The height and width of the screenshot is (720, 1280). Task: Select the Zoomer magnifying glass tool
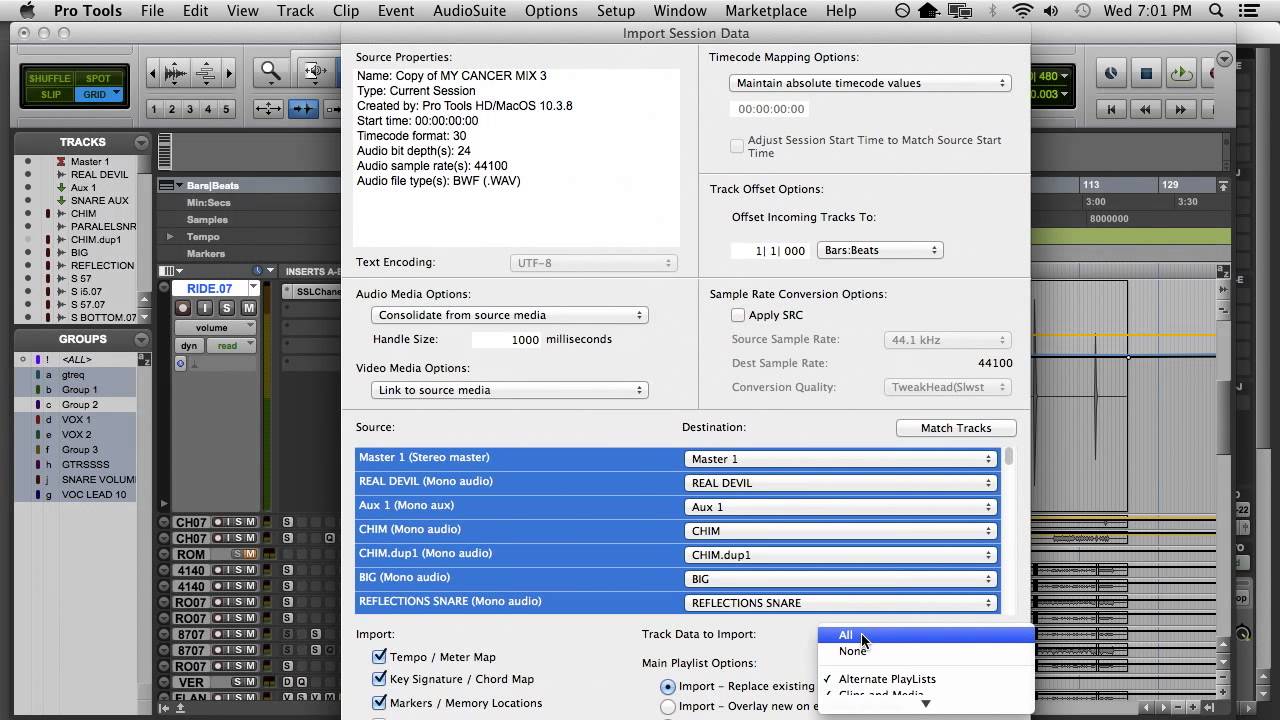click(x=271, y=71)
